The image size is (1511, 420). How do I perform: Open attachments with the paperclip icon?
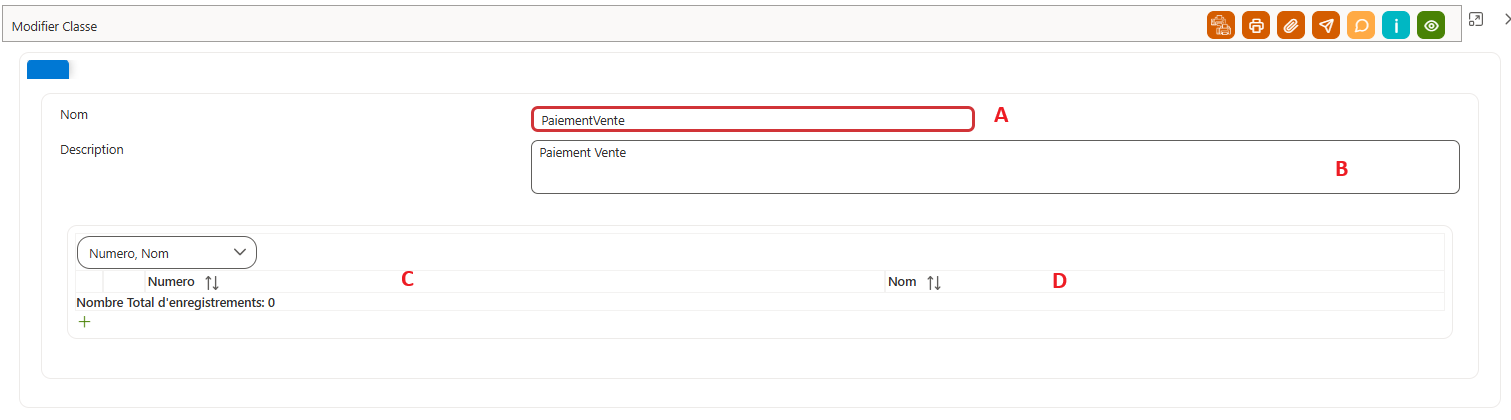click(1291, 26)
